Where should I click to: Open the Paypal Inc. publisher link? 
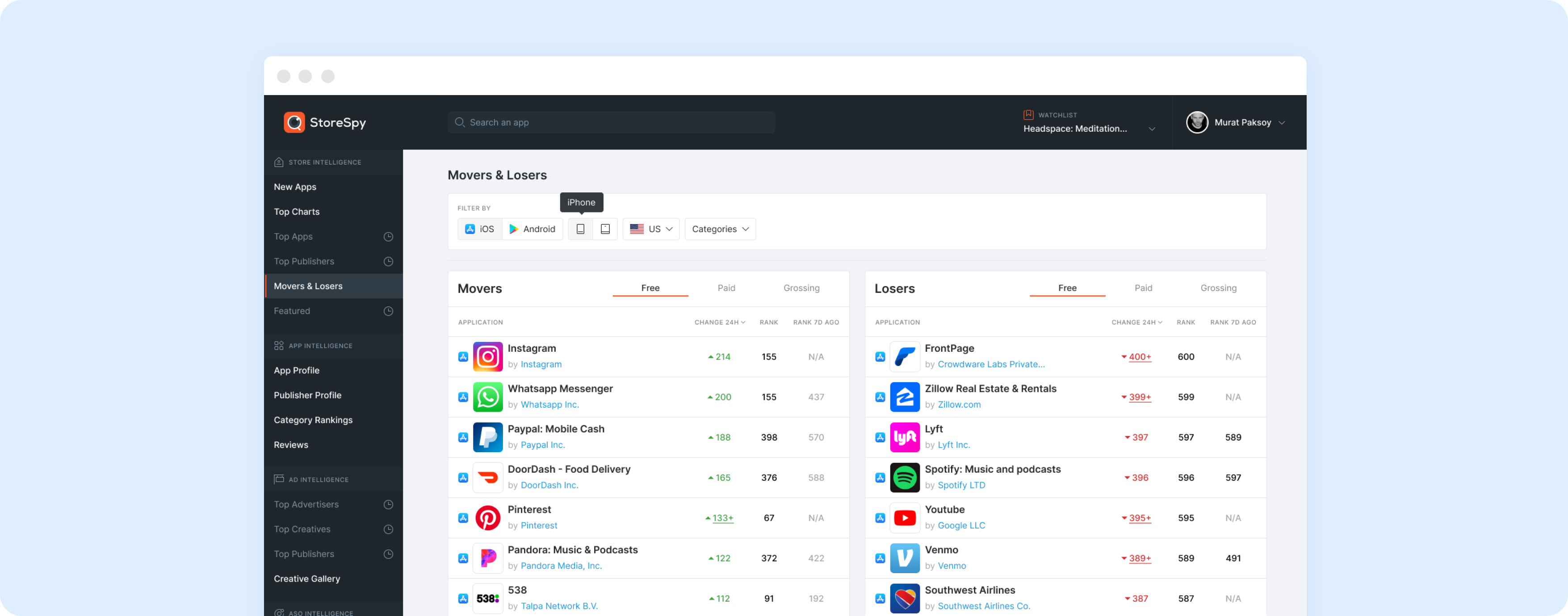click(x=542, y=445)
